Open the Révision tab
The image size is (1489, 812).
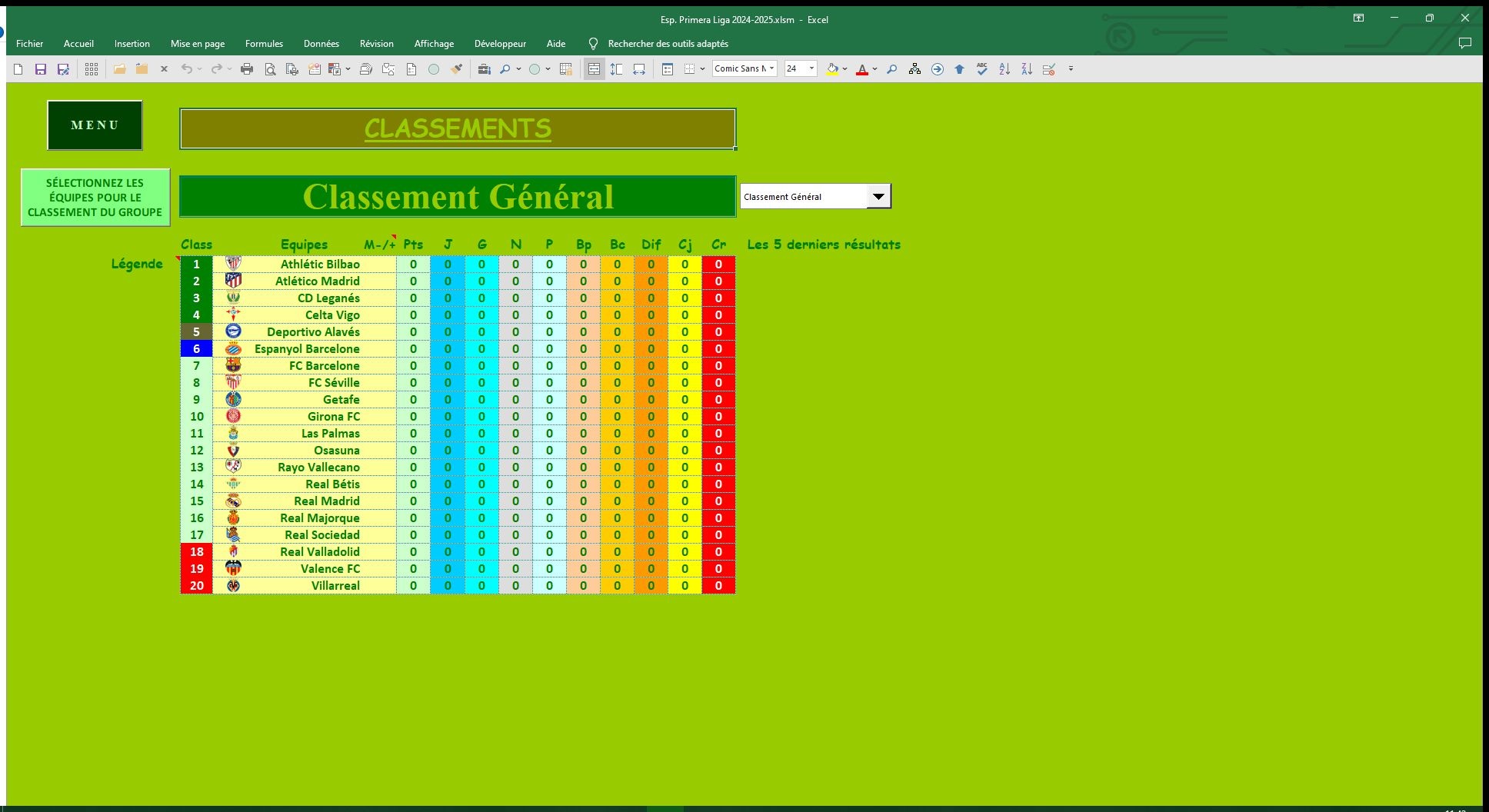[377, 44]
